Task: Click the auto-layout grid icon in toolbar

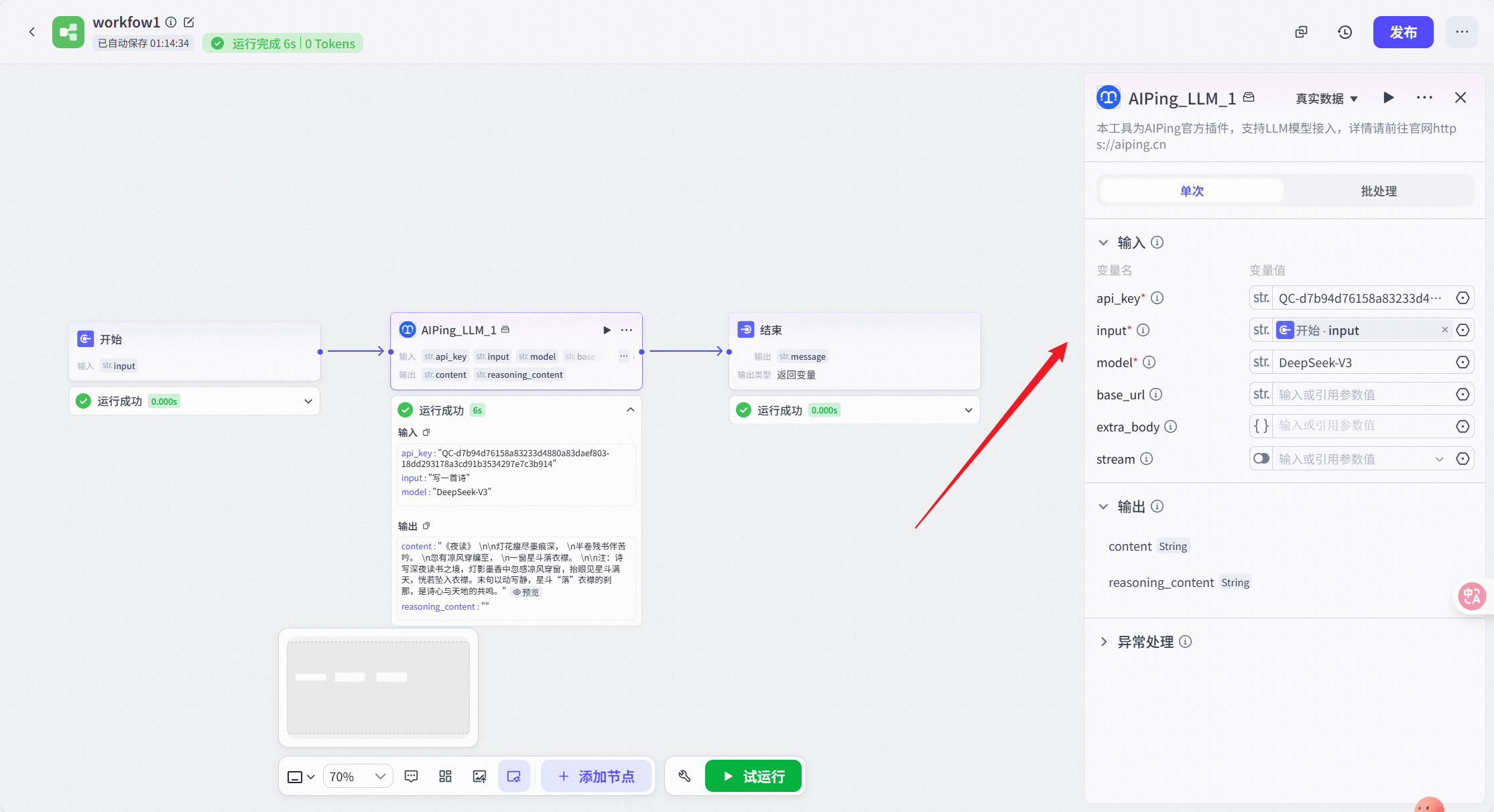Action: tap(445, 776)
